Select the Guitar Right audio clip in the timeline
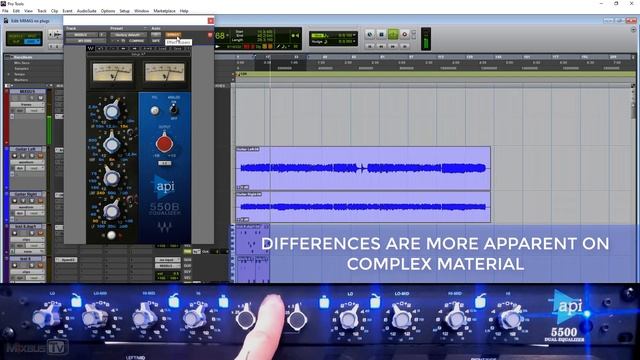 tap(363, 207)
